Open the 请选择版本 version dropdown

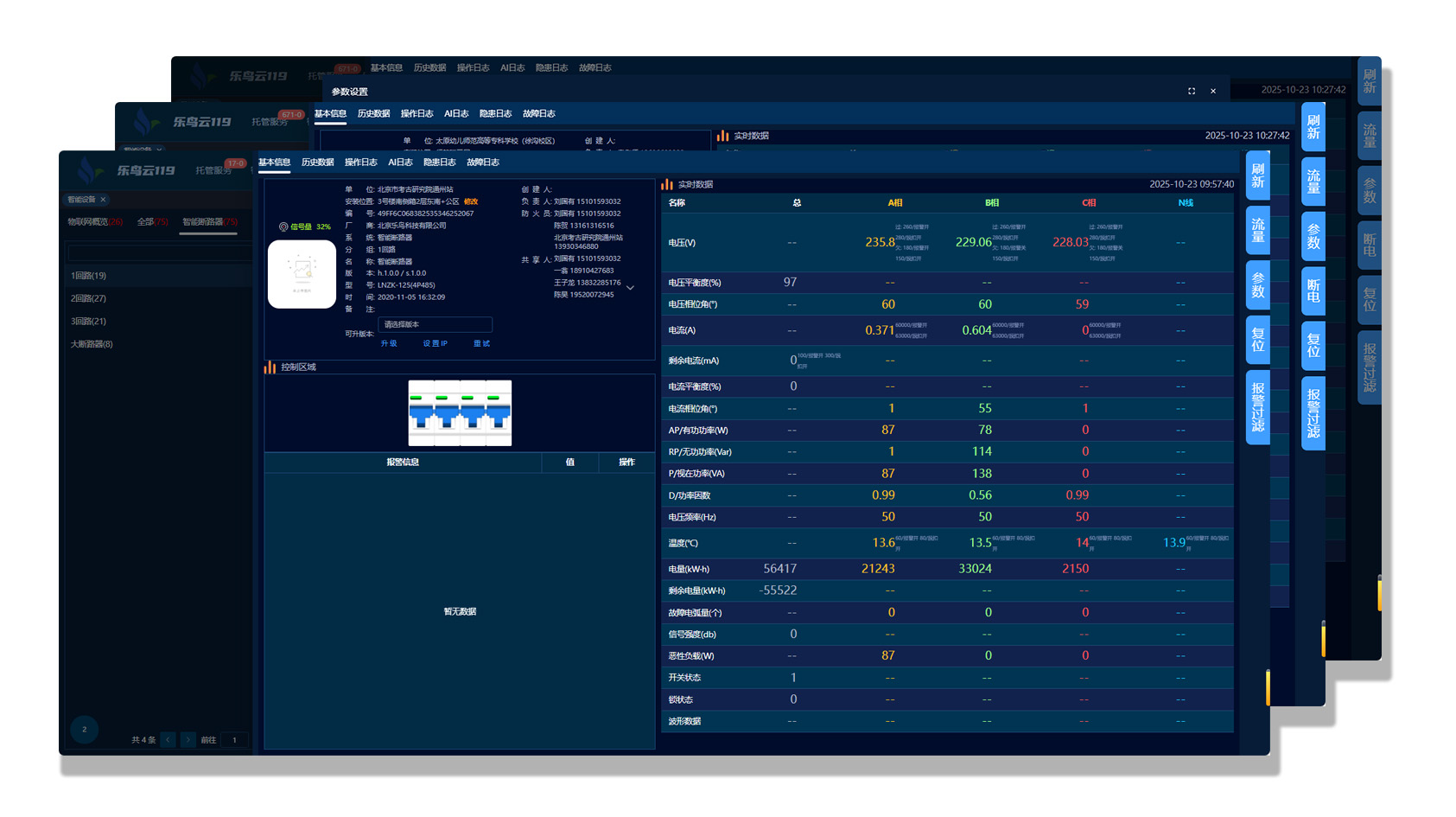[435, 324]
